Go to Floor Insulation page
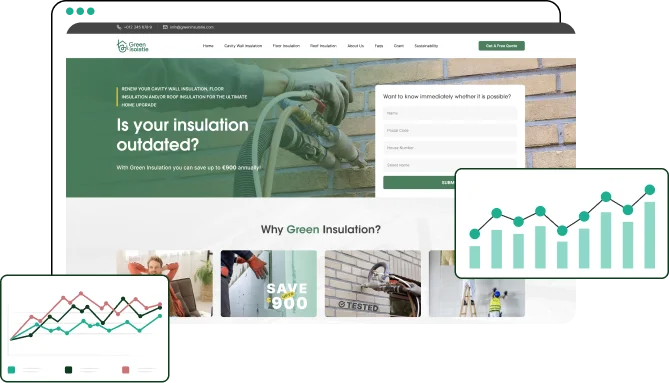The height and width of the screenshot is (383, 669). click(x=286, y=46)
